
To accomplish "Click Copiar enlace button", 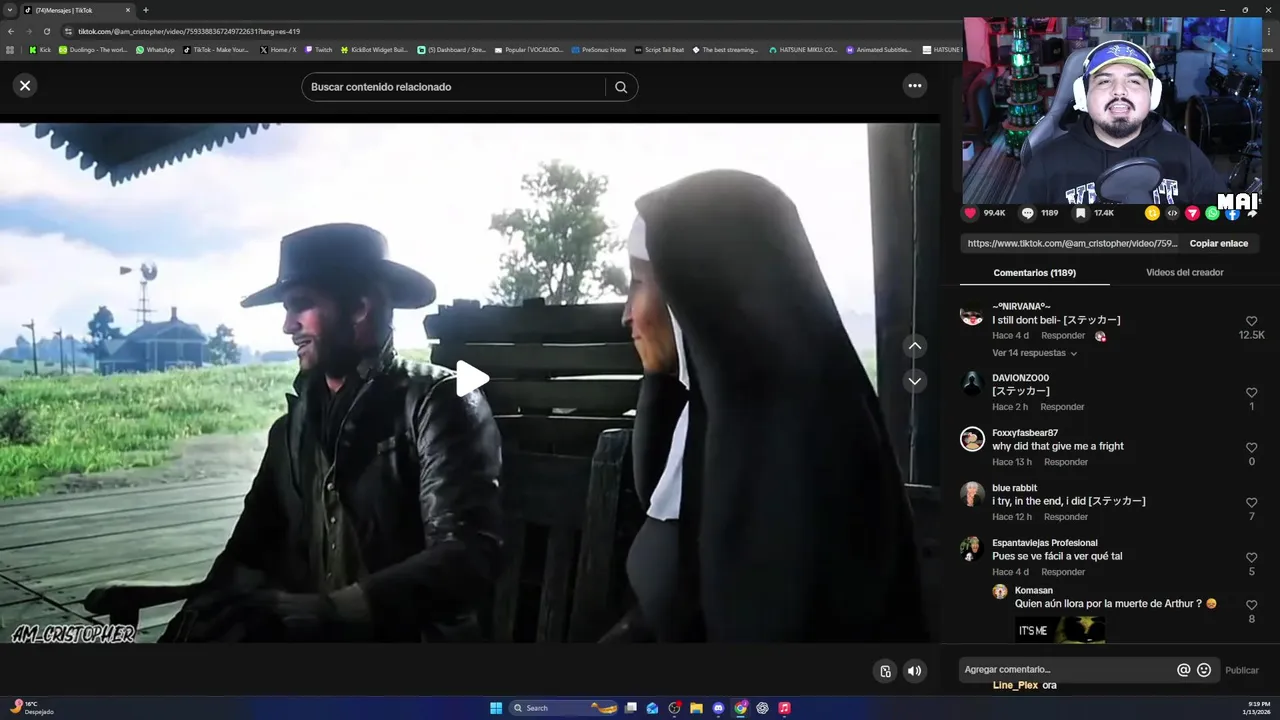I will 1218,243.
